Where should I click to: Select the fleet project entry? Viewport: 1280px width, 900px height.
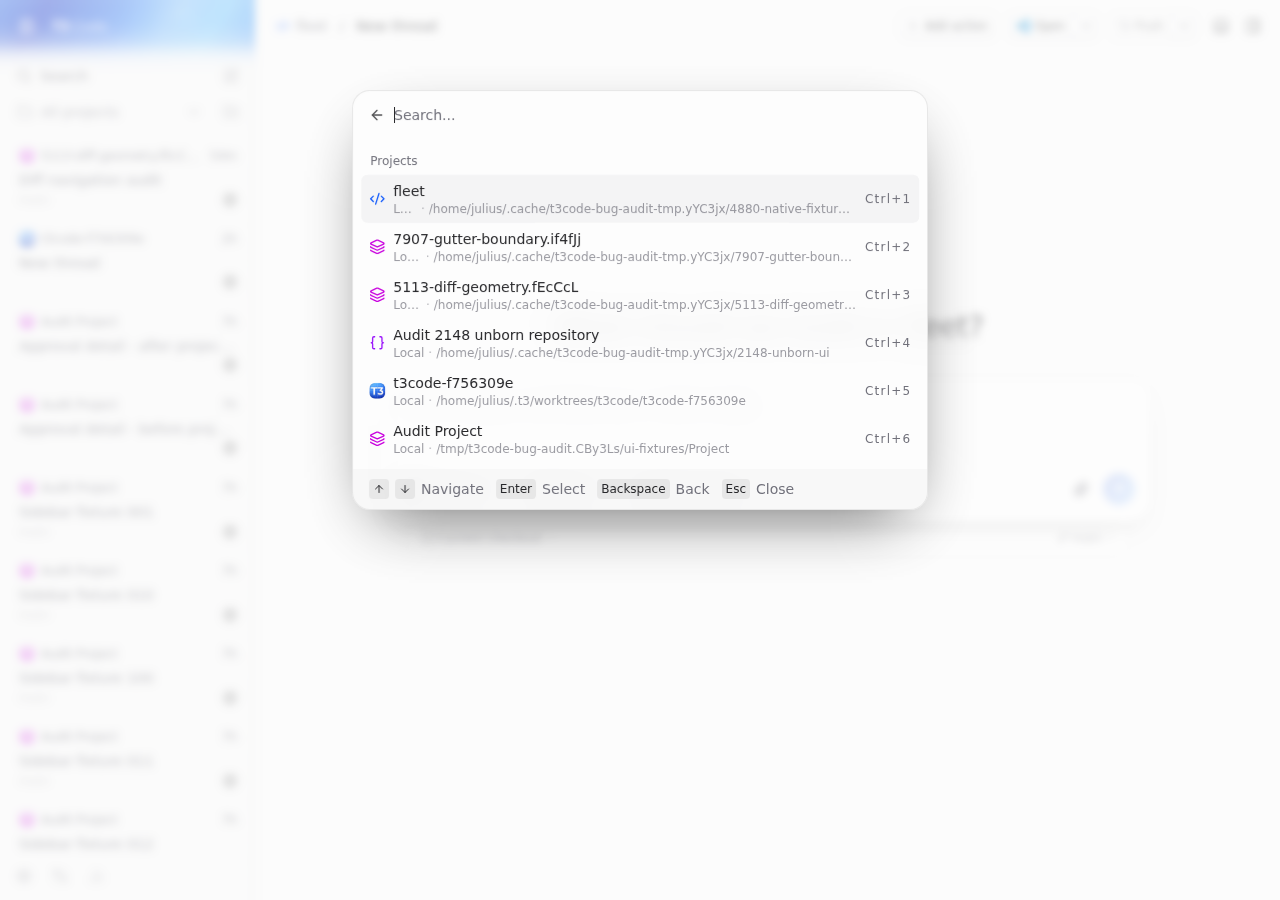[x=640, y=199]
